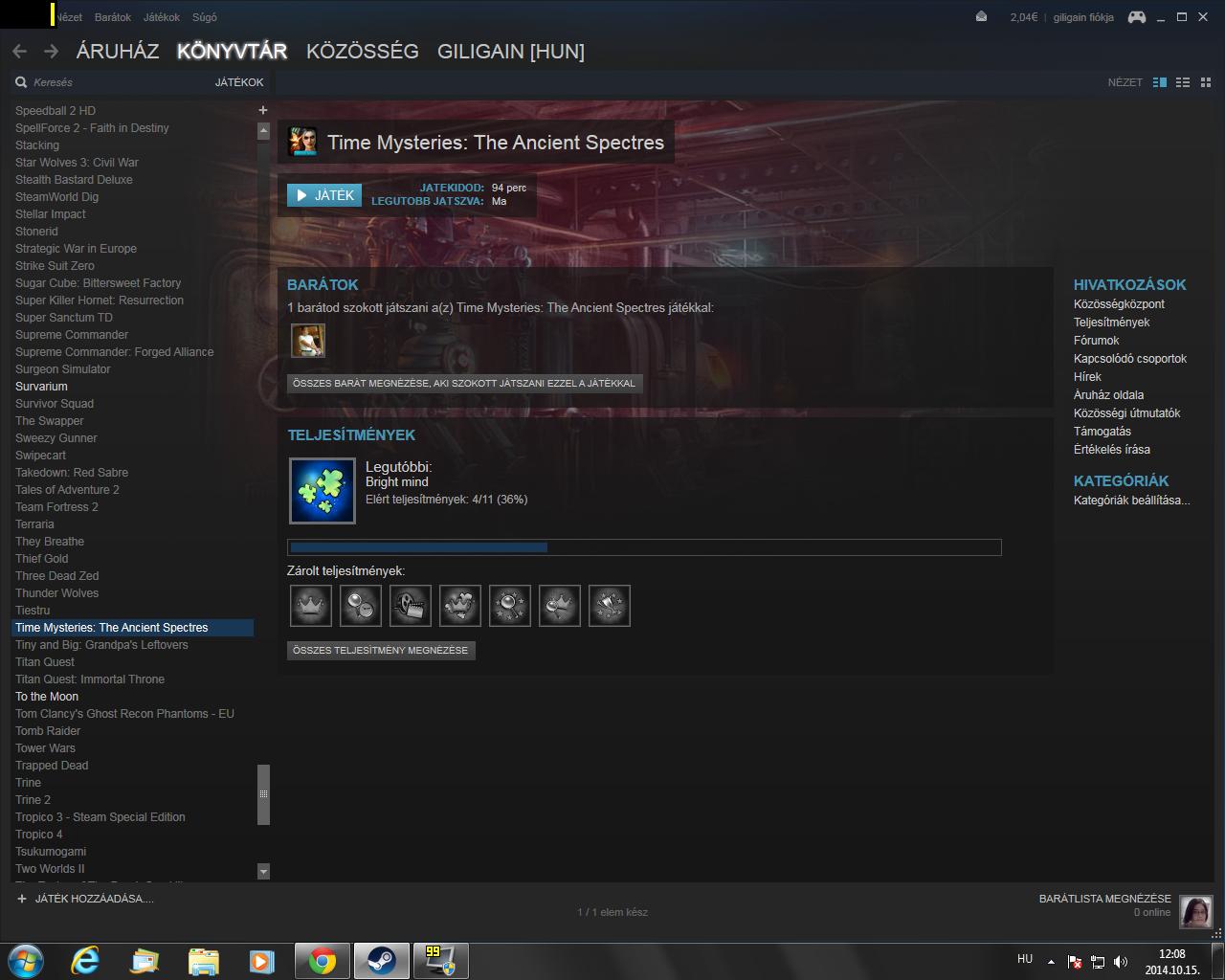Switch to ÁRUHÁZ tab
The height and width of the screenshot is (980, 1225).
pos(118,52)
